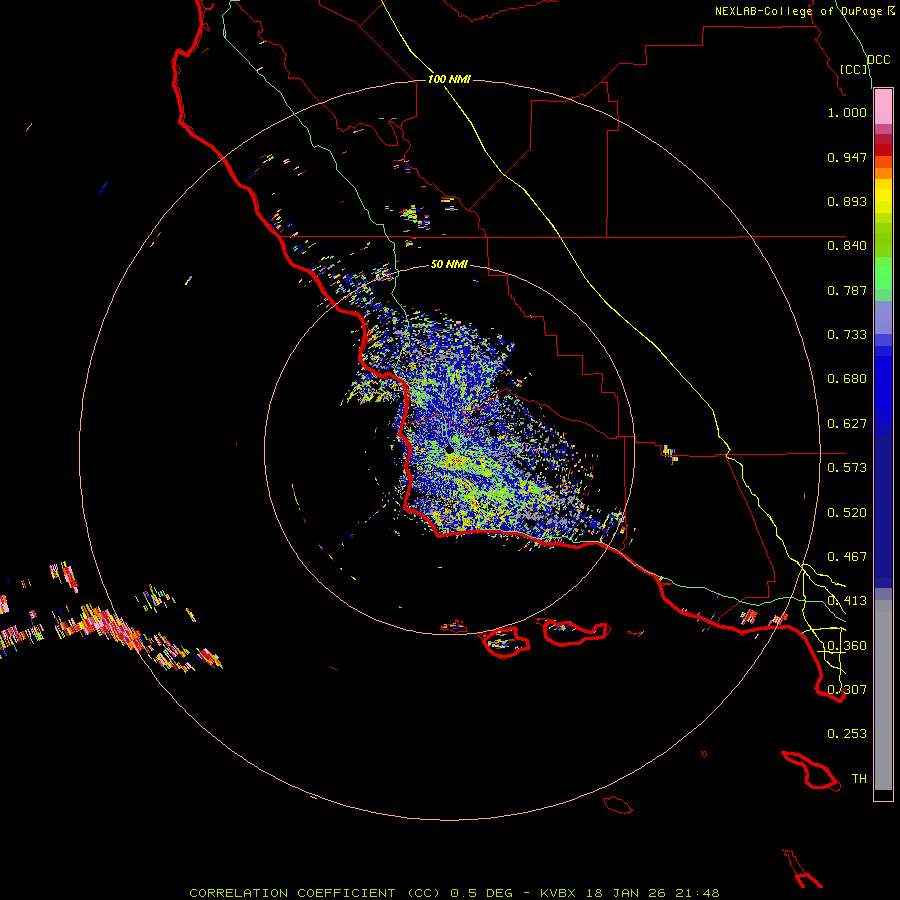Click the 50 NMI range ring label
This screenshot has width=900, height=900.
(x=449, y=264)
